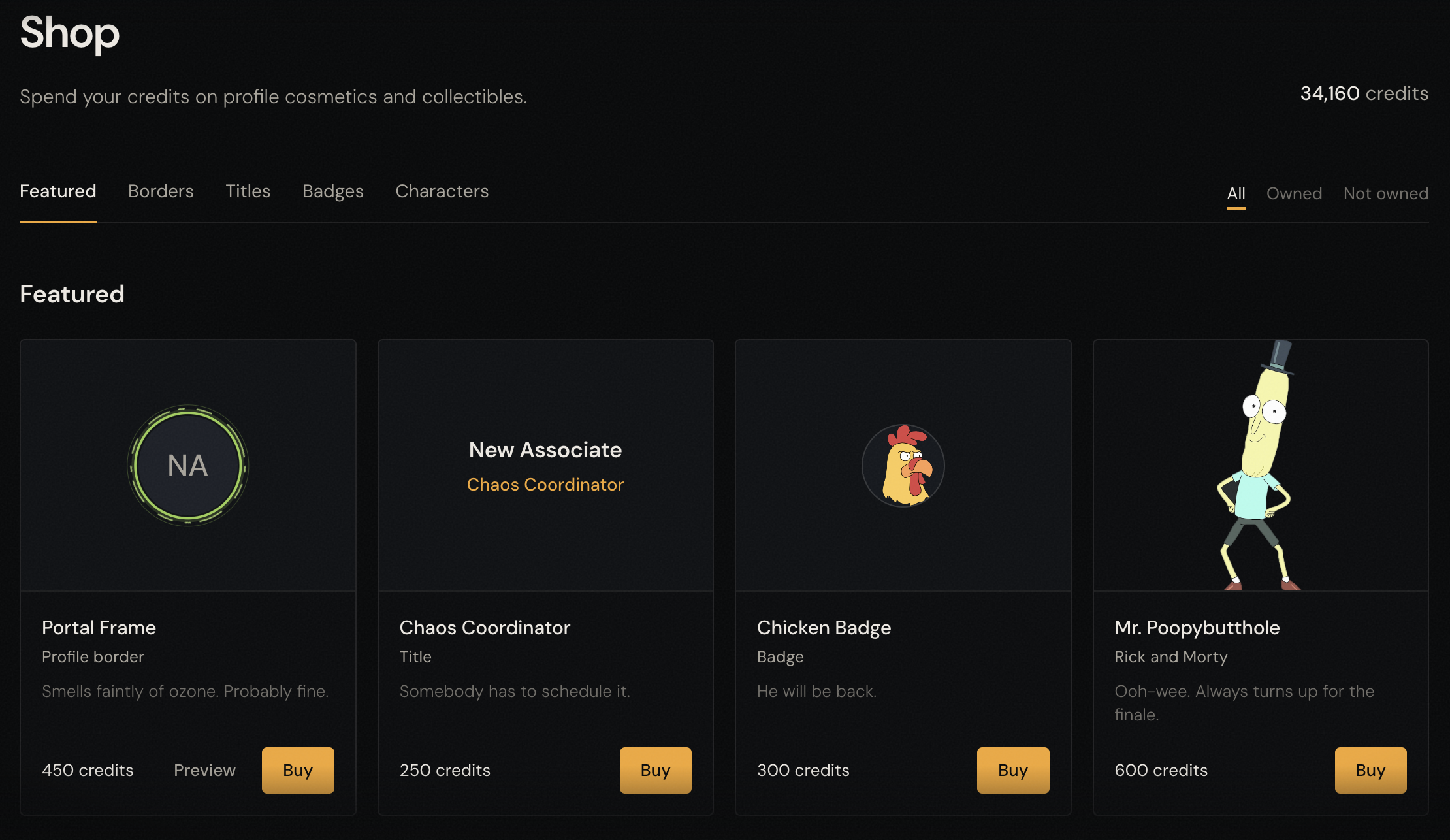Preview the Portal Frame border
This screenshot has width=1450, height=840.
tap(204, 770)
